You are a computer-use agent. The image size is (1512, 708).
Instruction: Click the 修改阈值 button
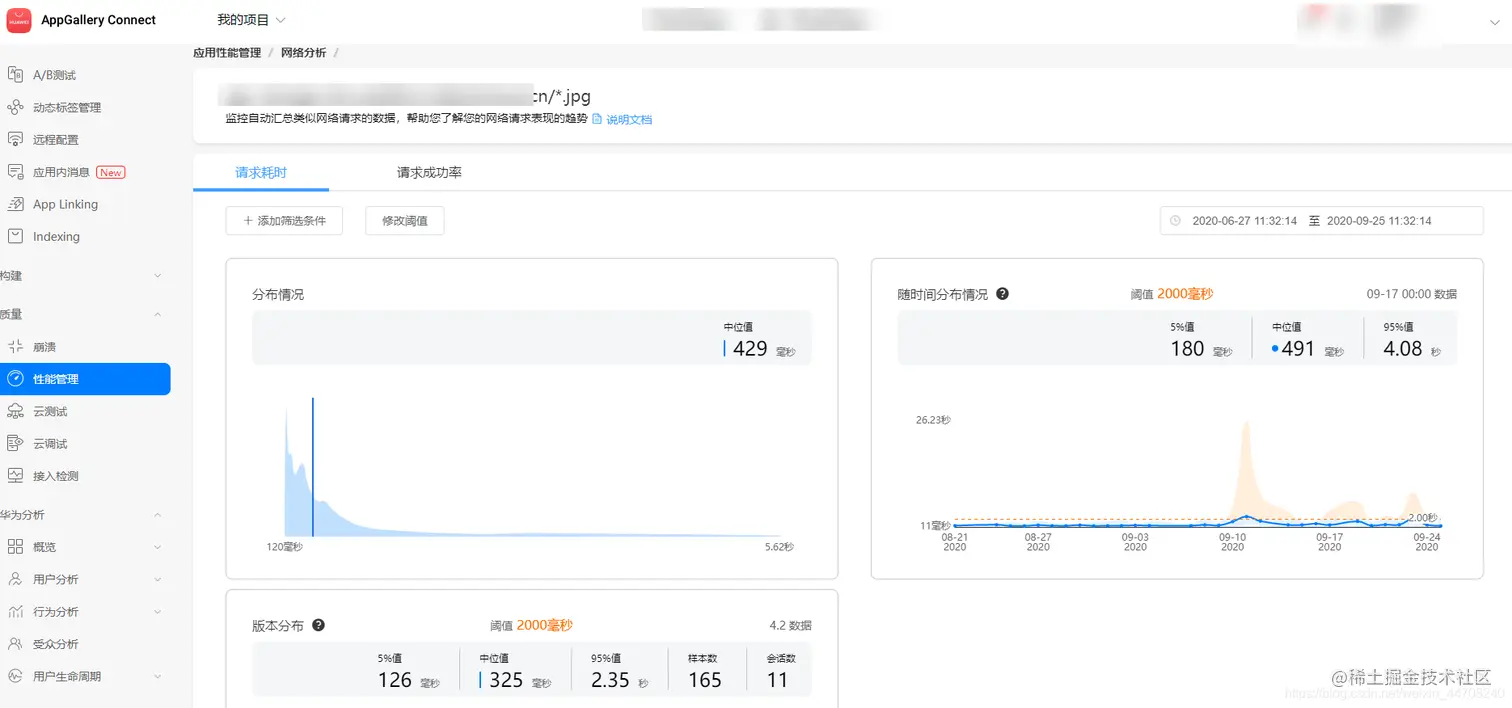click(x=405, y=221)
